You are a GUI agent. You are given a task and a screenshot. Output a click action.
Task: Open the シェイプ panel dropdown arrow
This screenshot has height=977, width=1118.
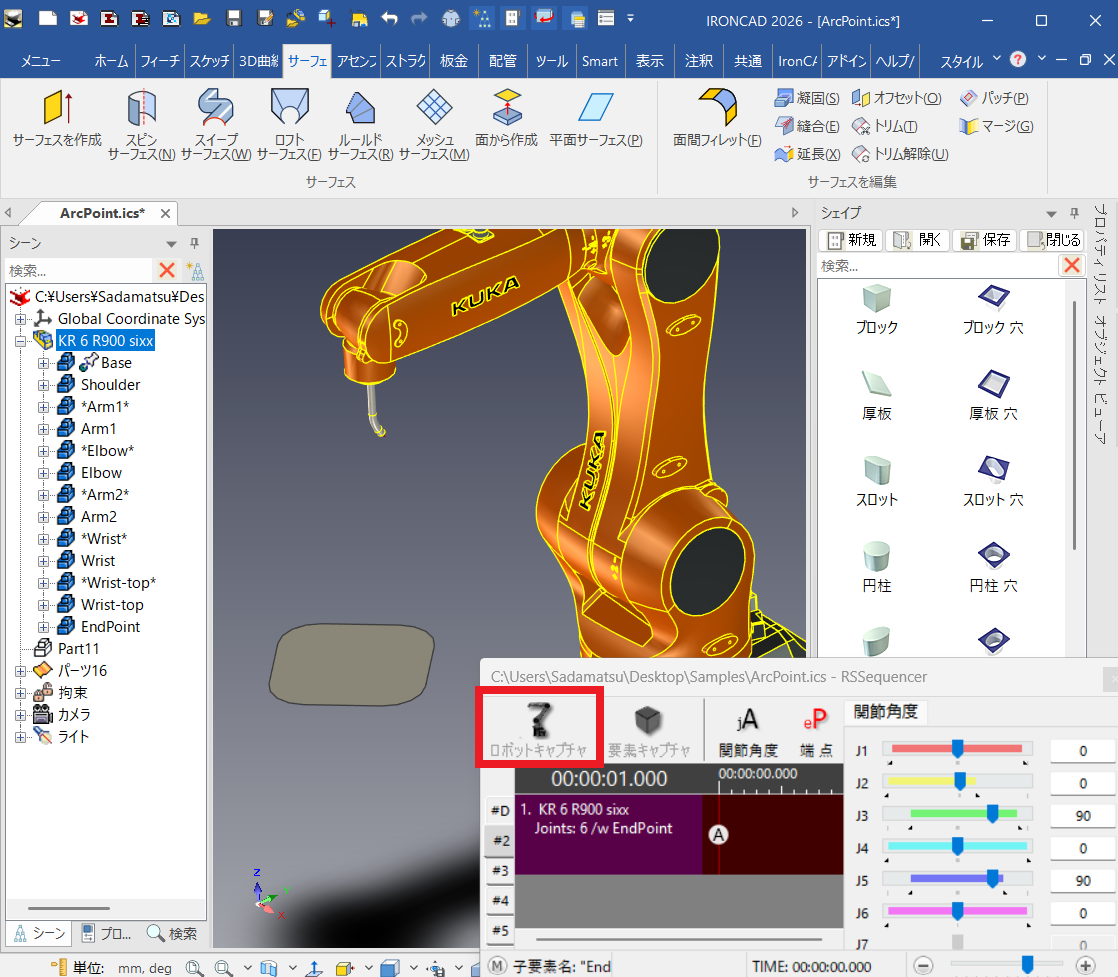tap(1051, 214)
